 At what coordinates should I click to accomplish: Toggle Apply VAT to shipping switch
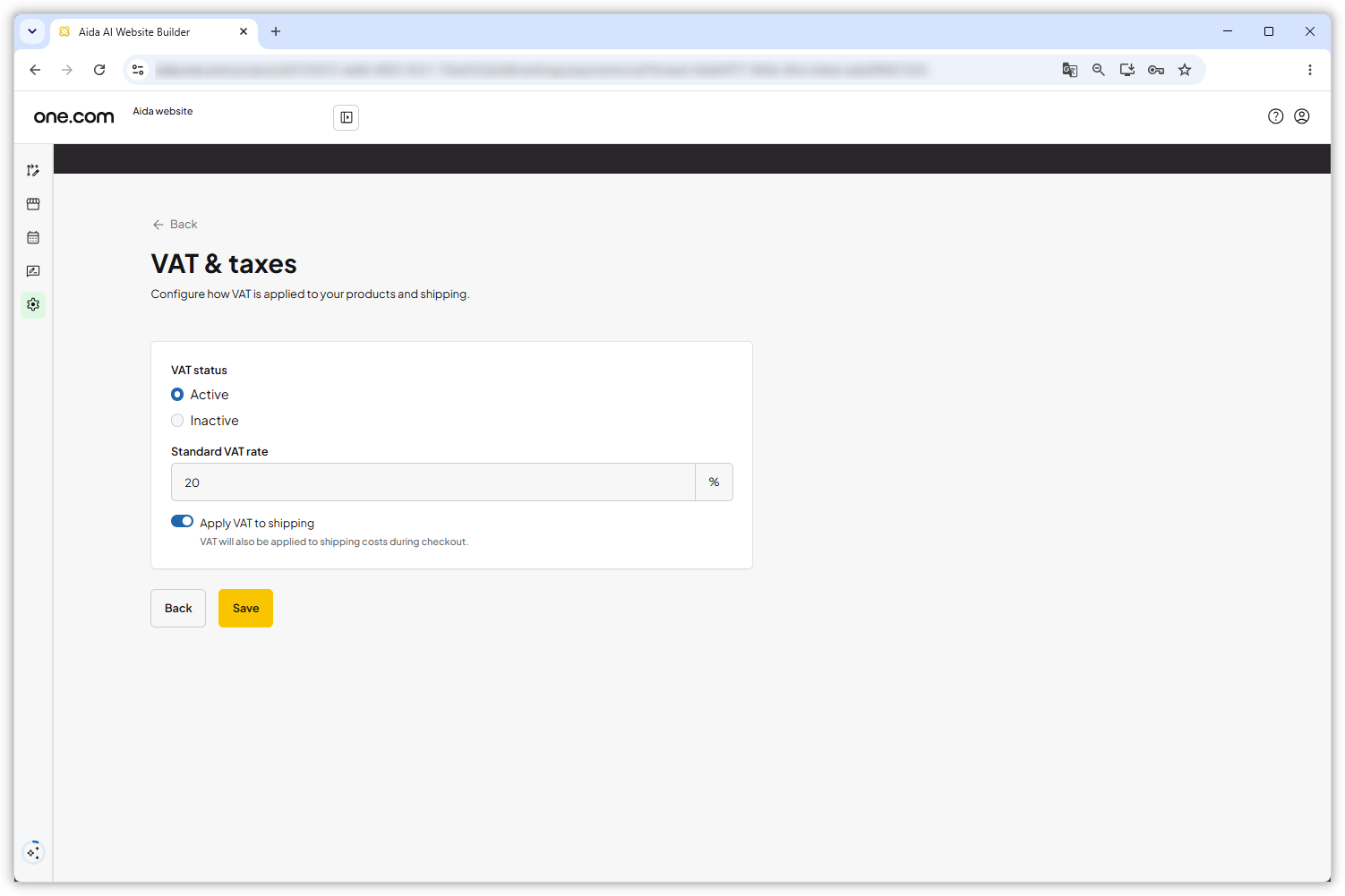183,521
